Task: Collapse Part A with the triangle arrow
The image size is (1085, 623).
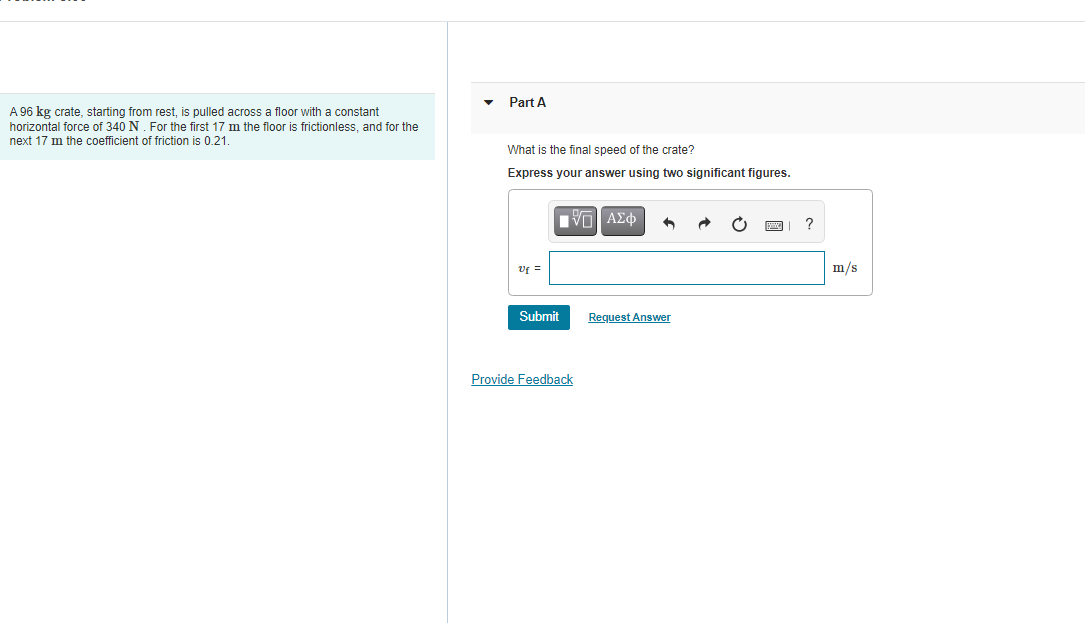Action: point(489,102)
